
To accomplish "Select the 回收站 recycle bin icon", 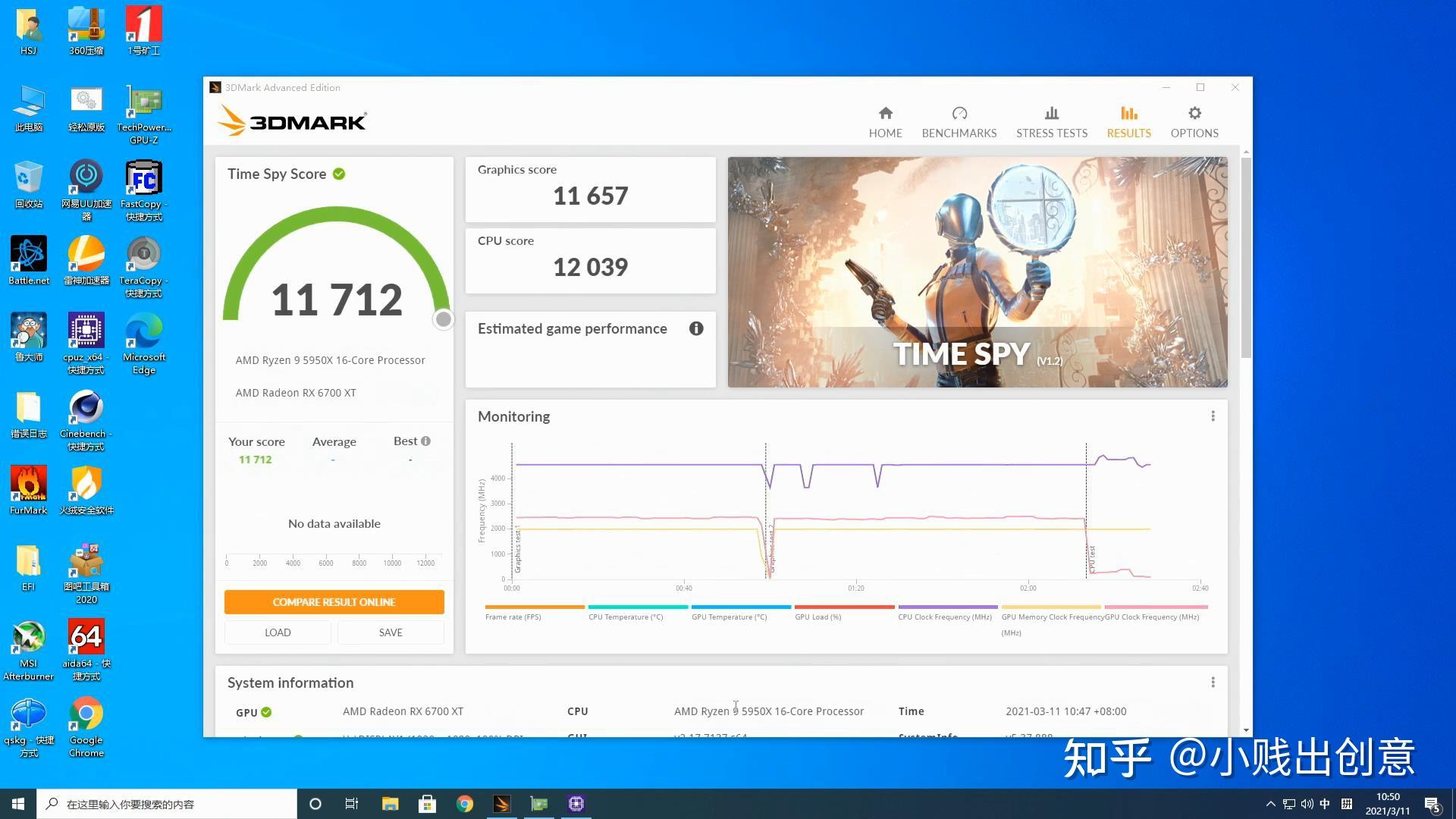I will 28,185.
